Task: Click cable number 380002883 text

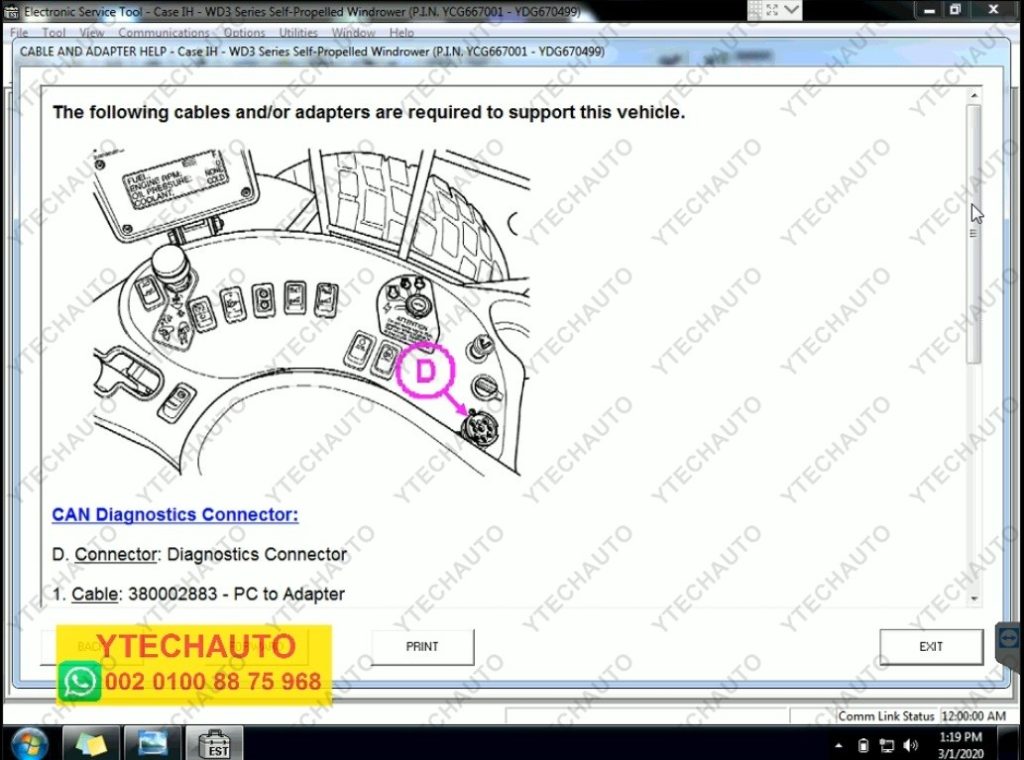Action: (172, 594)
